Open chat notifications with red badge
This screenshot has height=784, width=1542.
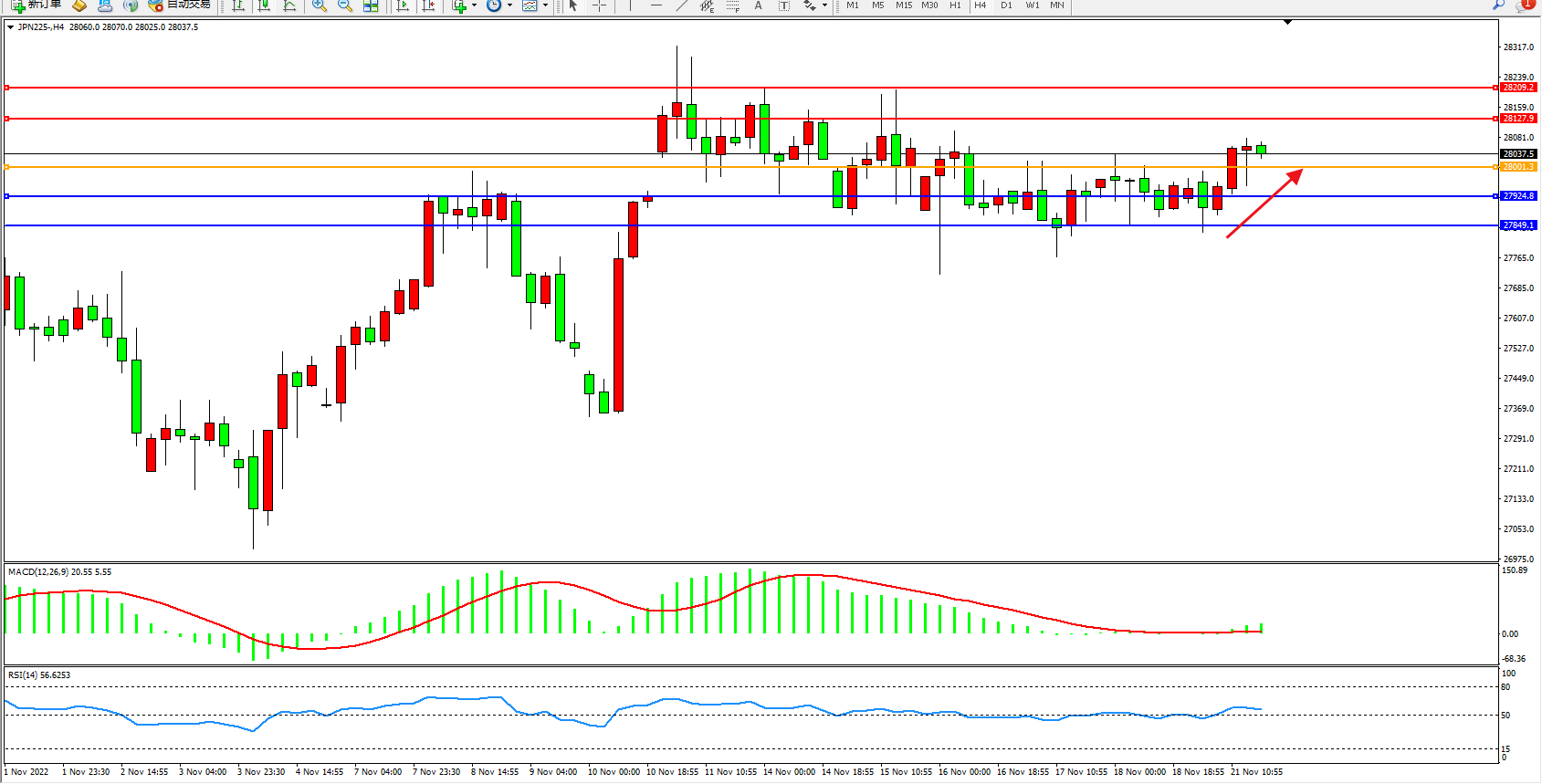point(1525,5)
